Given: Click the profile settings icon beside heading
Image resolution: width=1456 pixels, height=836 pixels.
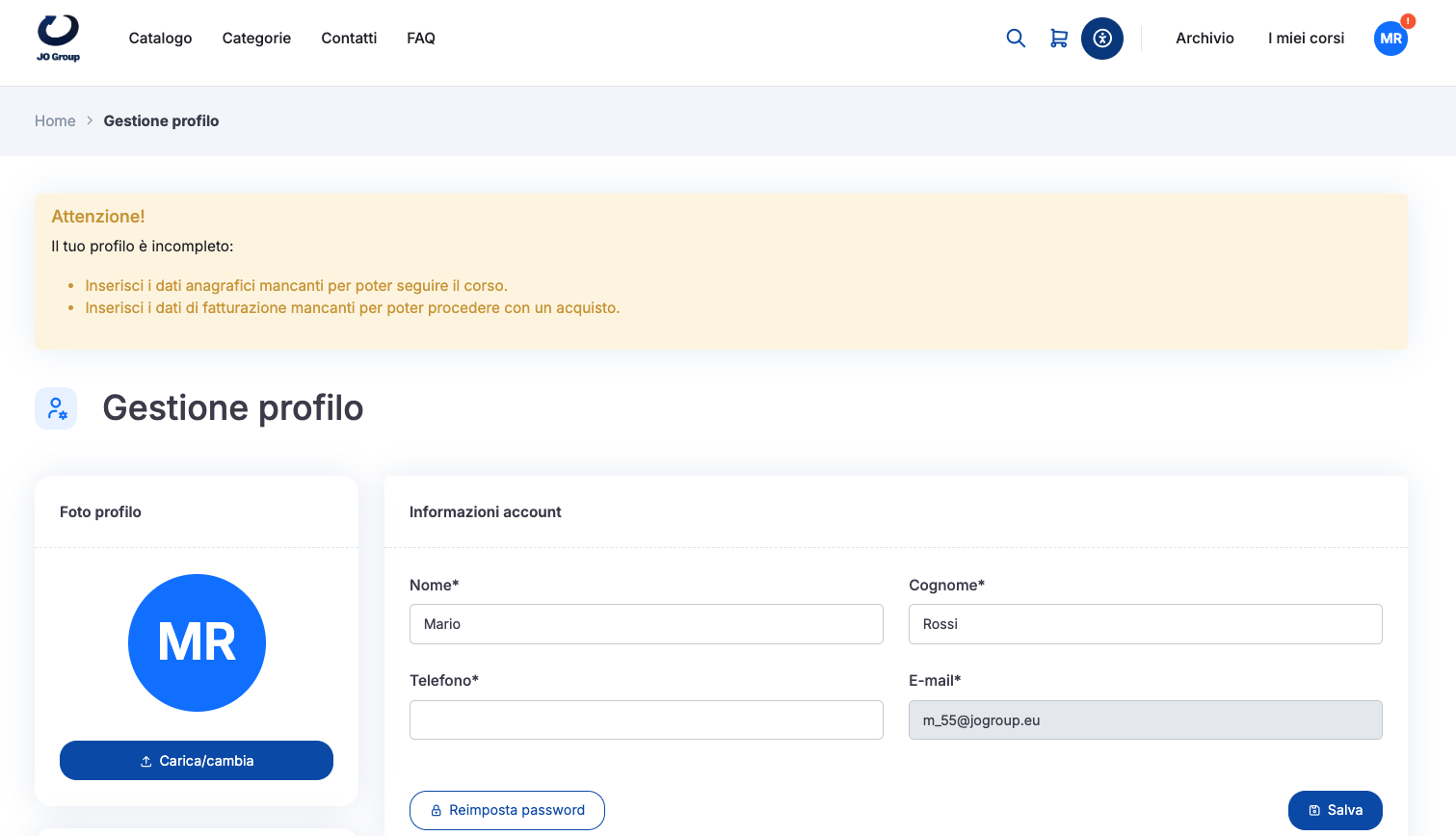Looking at the screenshot, I should (56, 408).
